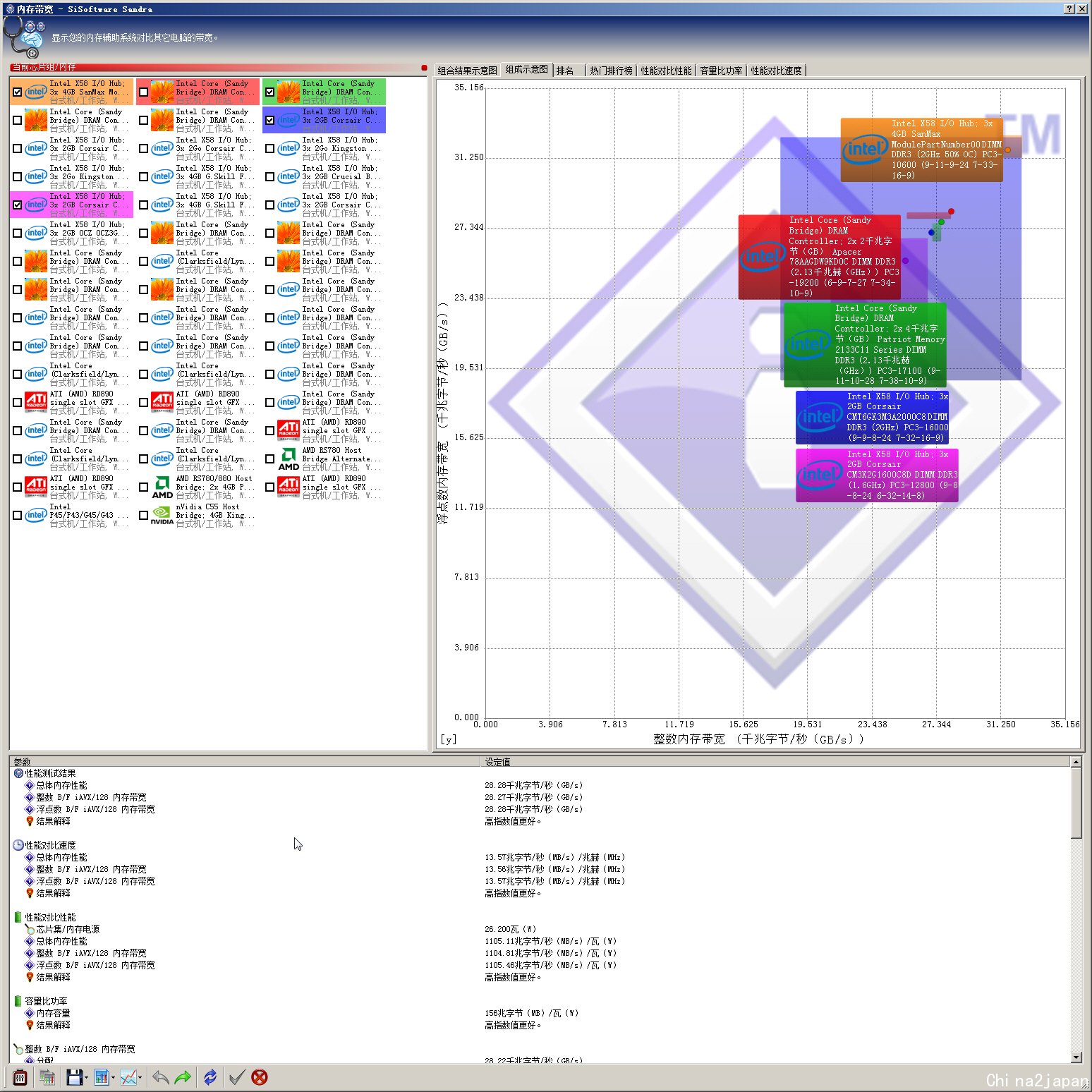Open dropdown arrow beside the line graph icon
Viewport: 1092px width, 1092px height.
(140, 1078)
